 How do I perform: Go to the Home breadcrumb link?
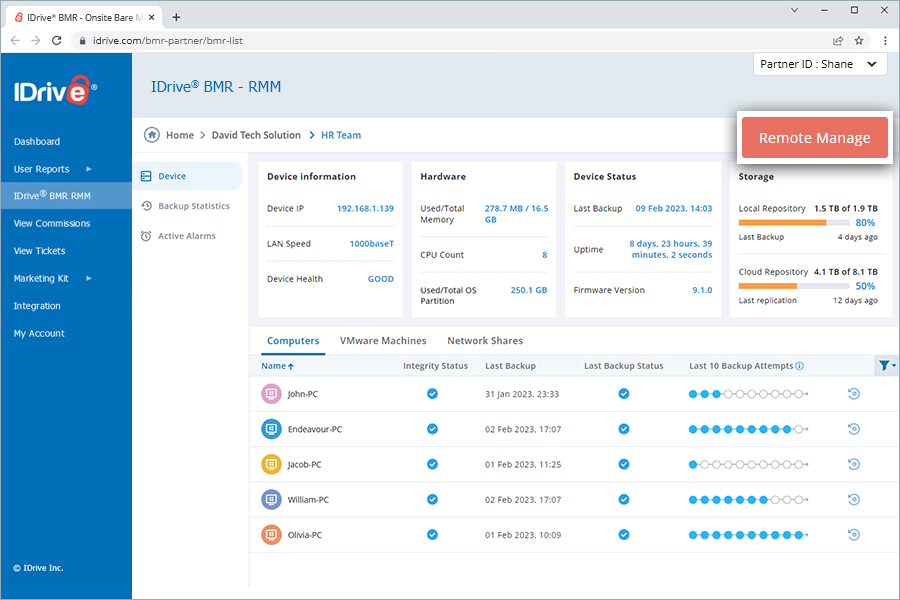[x=180, y=135]
